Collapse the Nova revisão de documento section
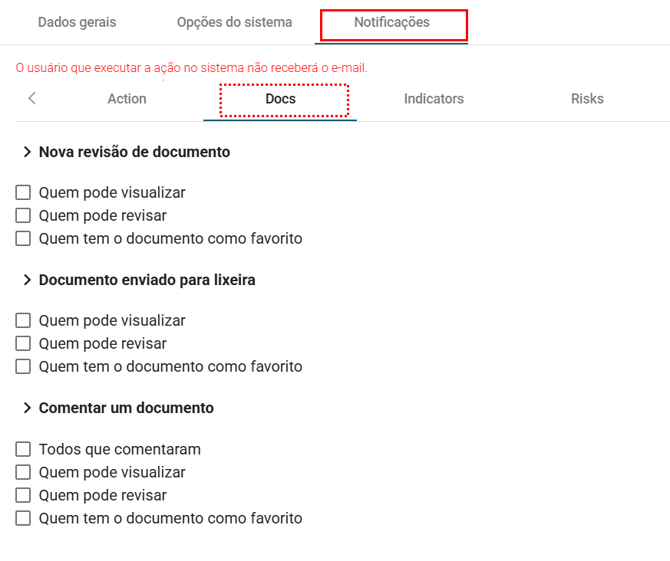Screen dimensions: 670x561 [x=28, y=152]
